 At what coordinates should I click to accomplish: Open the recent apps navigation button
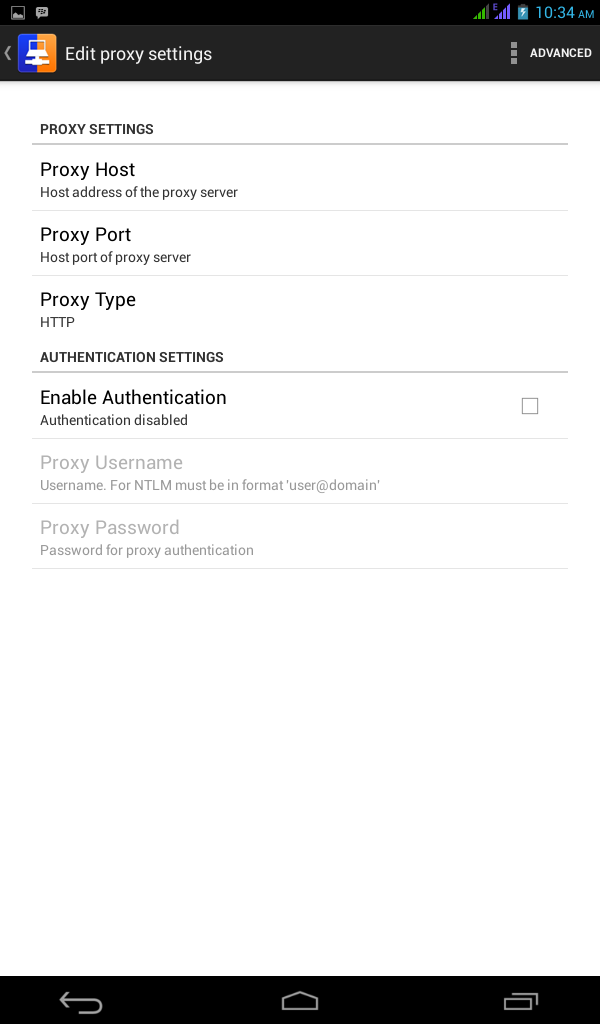520,1001
